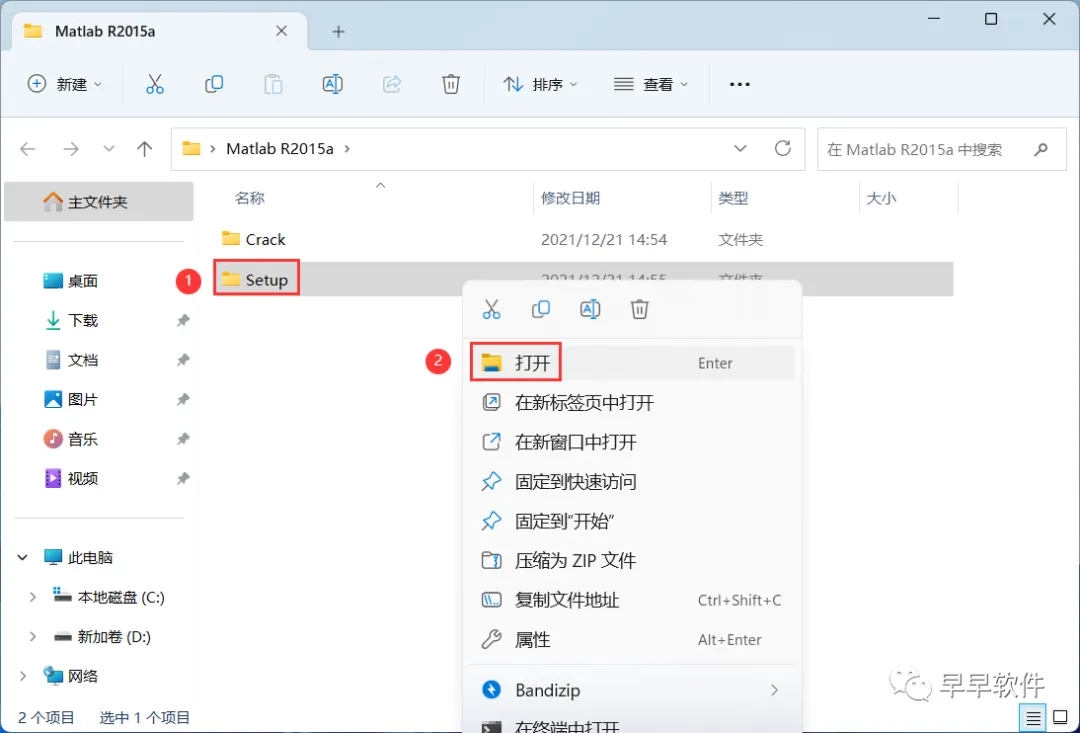
Task: Select 压缩为 ZIP 文件 menu entry
Action: click(x=632, y=560)
